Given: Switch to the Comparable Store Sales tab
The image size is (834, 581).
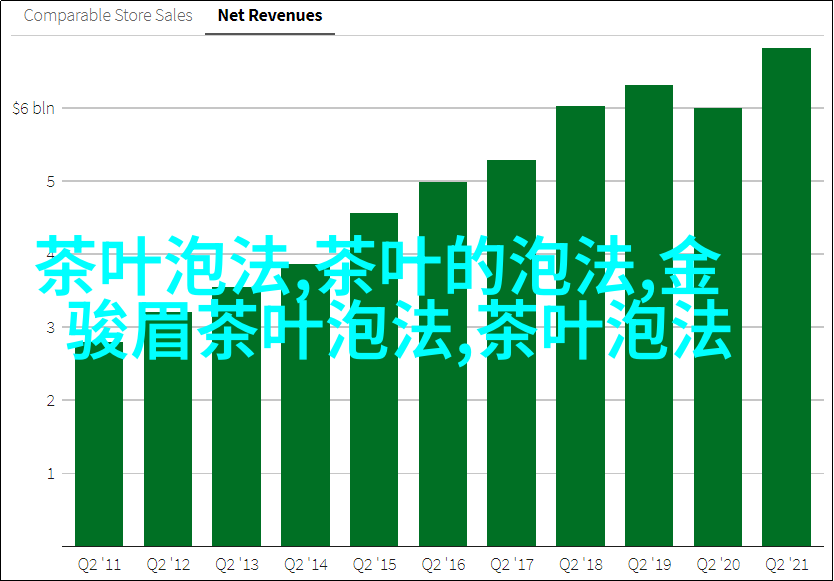Looking at the screenshot, I should pos(106,16).
